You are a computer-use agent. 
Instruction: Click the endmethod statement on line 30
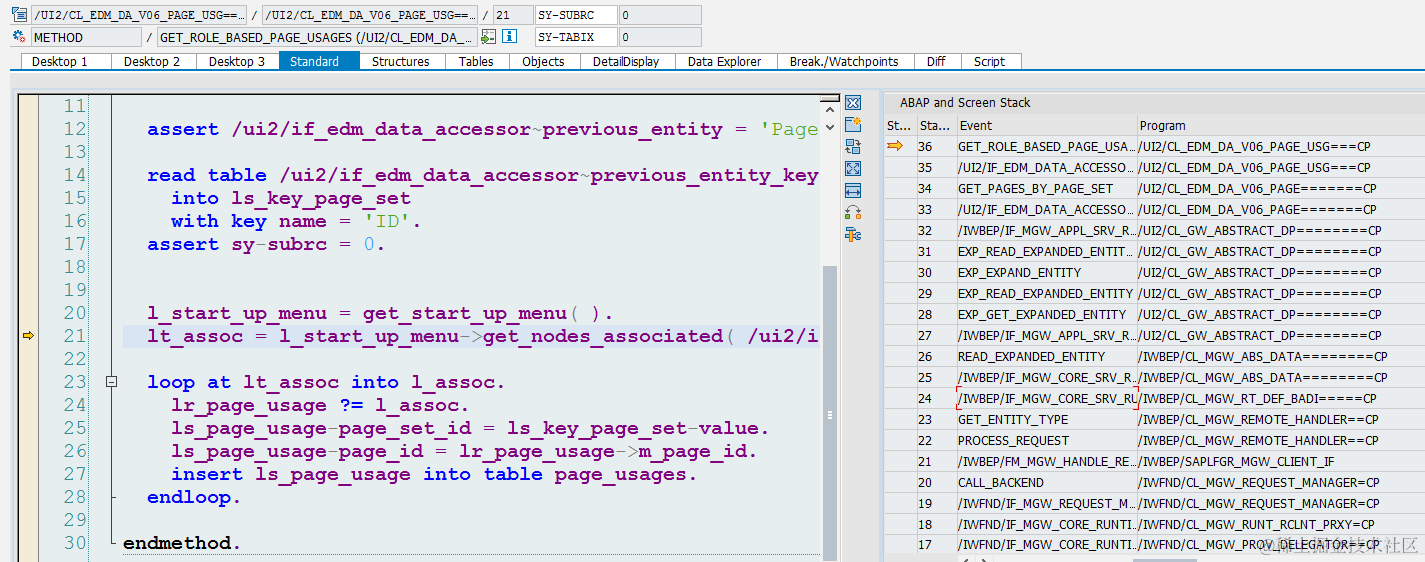click(x=182, y=543)
